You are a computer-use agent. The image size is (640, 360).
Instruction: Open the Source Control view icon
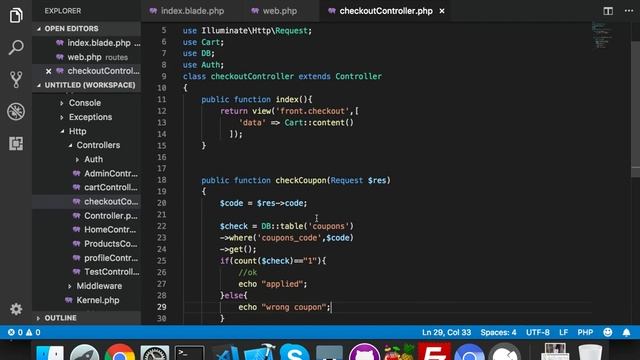click(x=16, y=80)
